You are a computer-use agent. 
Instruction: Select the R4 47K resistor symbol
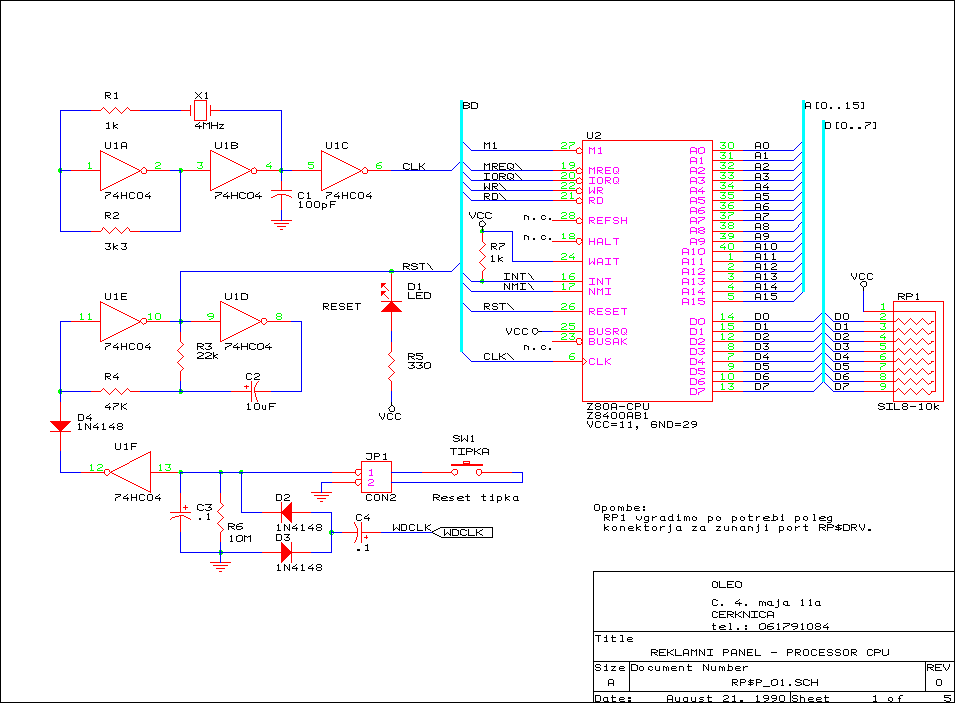click(115, 391)
